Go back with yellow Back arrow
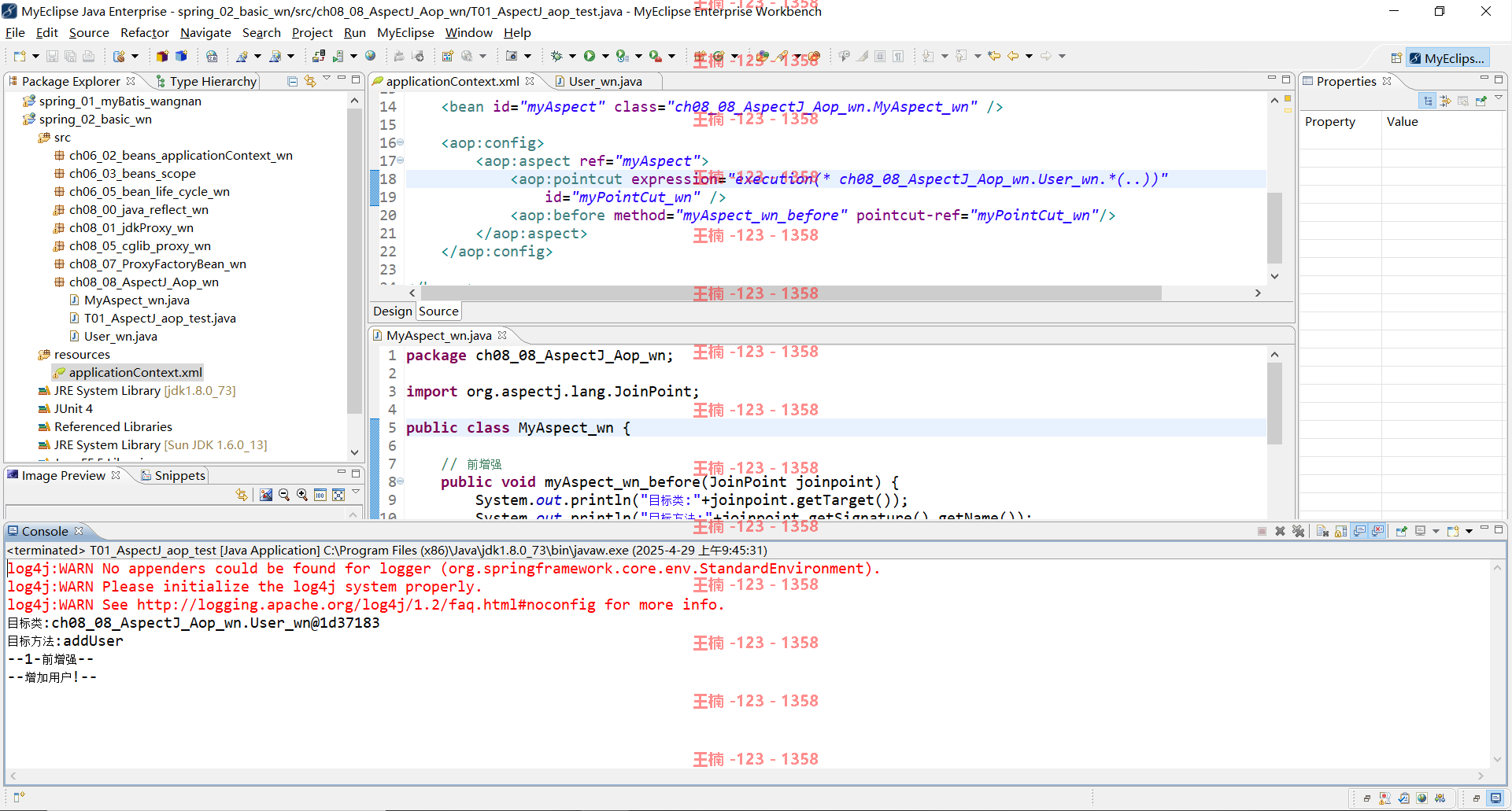 point(1013,56)
